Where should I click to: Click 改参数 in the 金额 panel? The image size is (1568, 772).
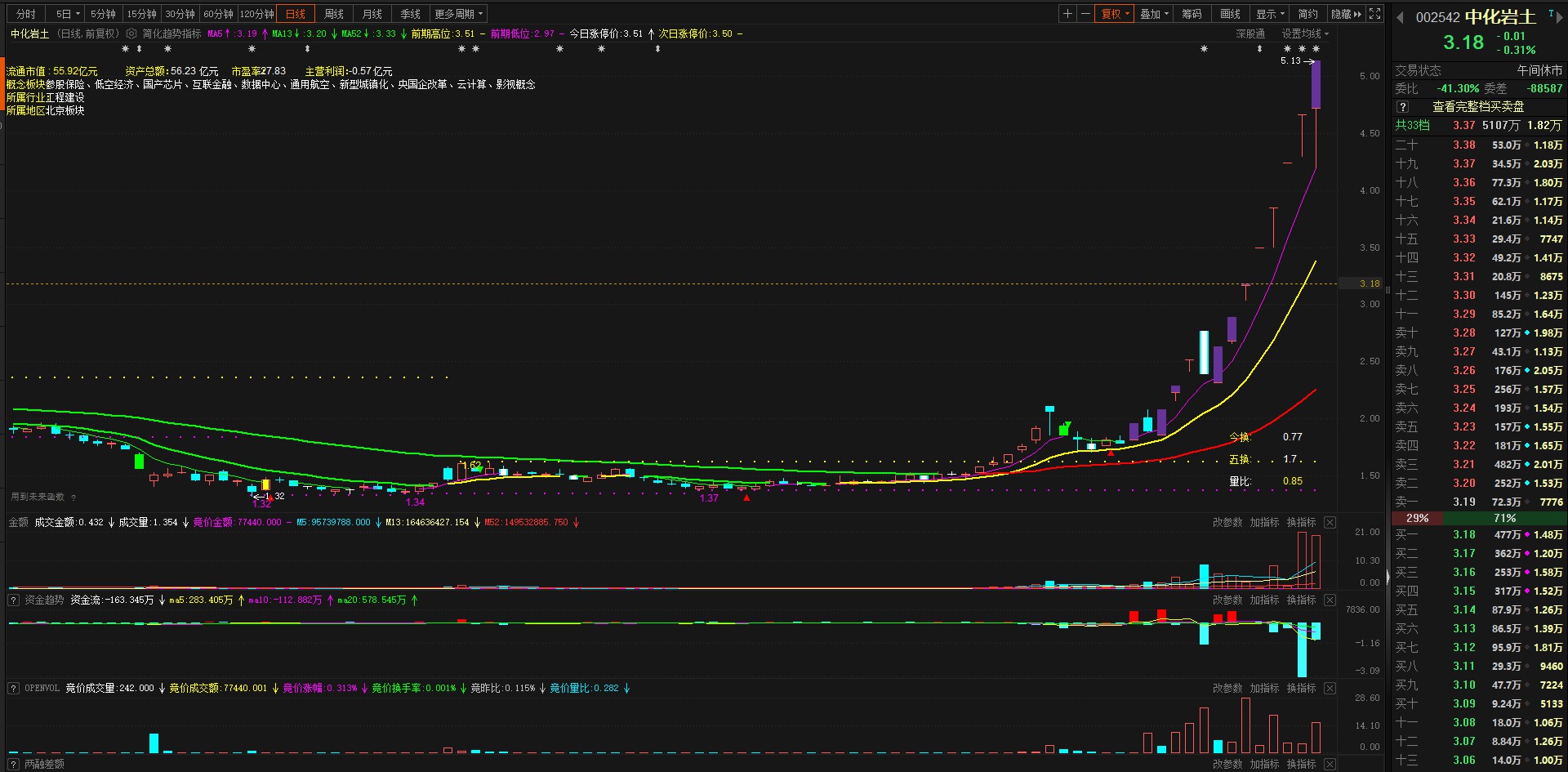(1227, 523)
